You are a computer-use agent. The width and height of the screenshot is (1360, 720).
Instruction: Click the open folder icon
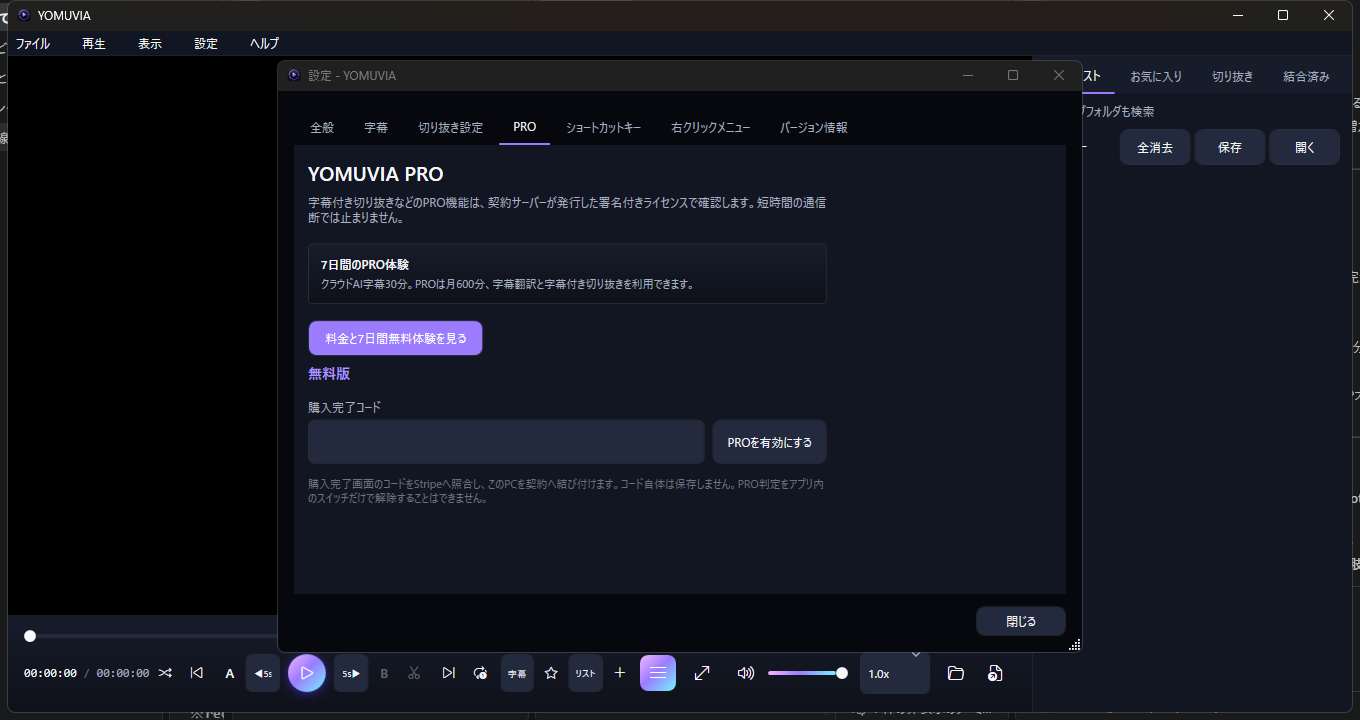pyautogui.click(x=955, y=673)
